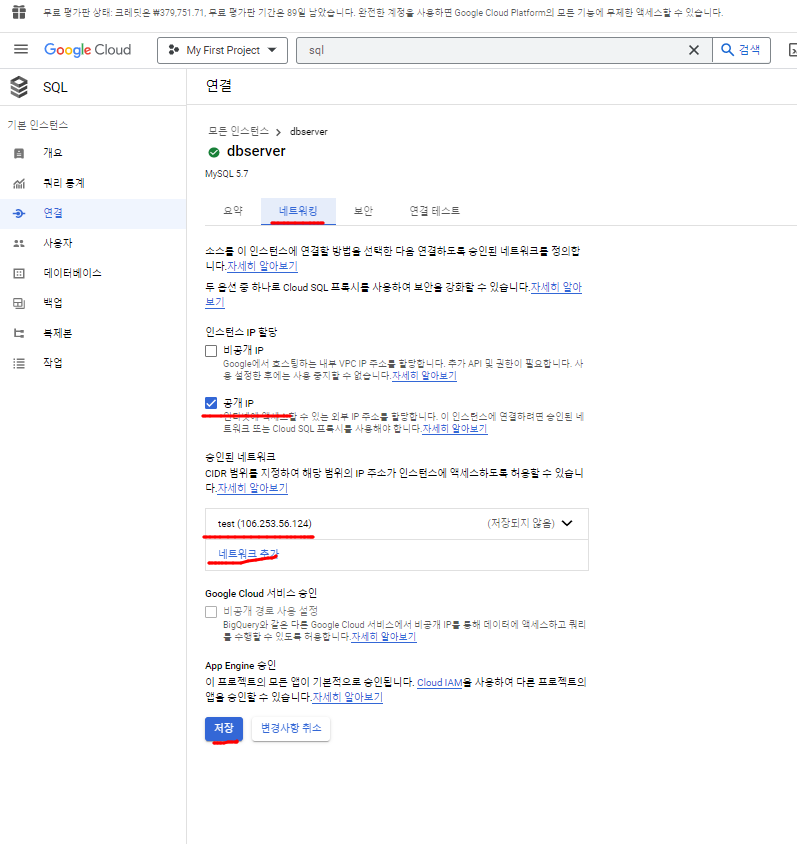Click 자세히 알아보기 in App Engine 승인
The height and width of the screenshot is (844, 797).
tap(347, 697)
